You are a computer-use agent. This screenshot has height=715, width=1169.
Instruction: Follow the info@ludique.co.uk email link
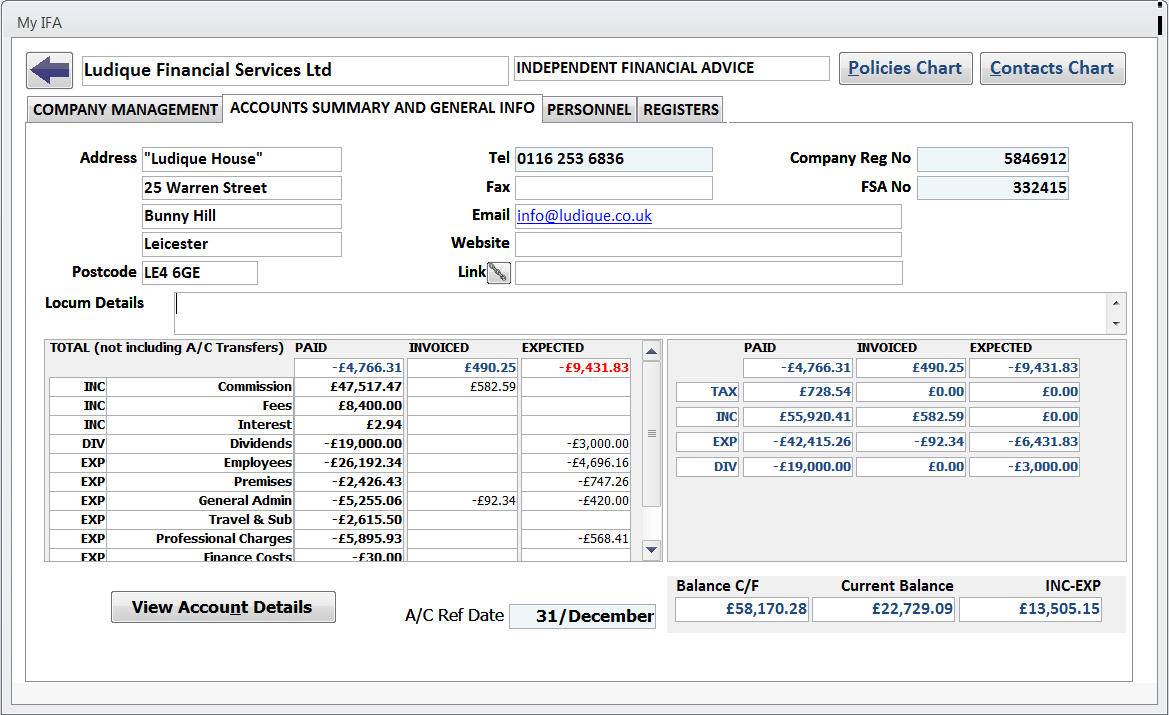(x=584, y=216)
